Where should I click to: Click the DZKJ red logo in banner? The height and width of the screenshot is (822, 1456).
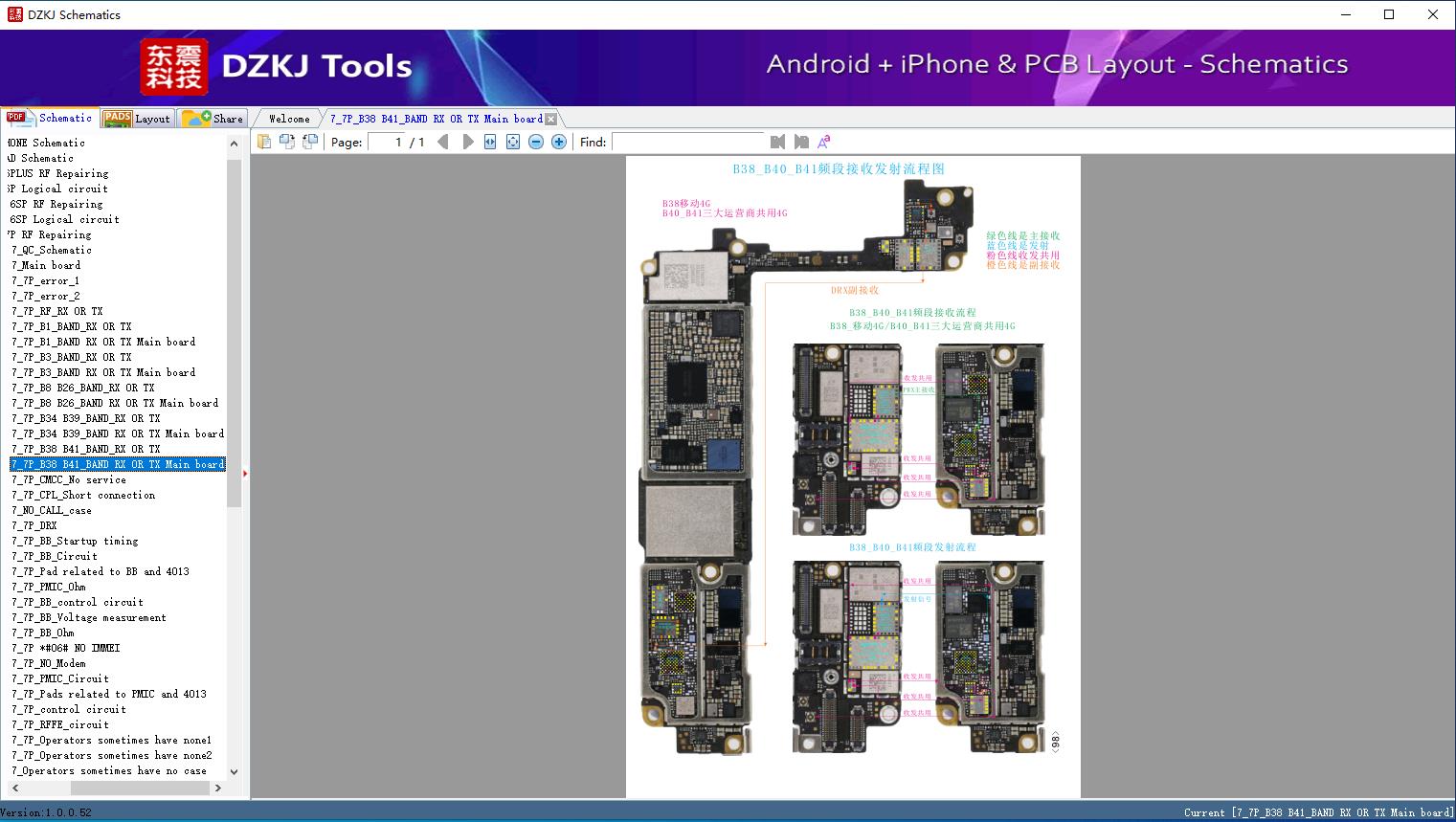[174, 67]
